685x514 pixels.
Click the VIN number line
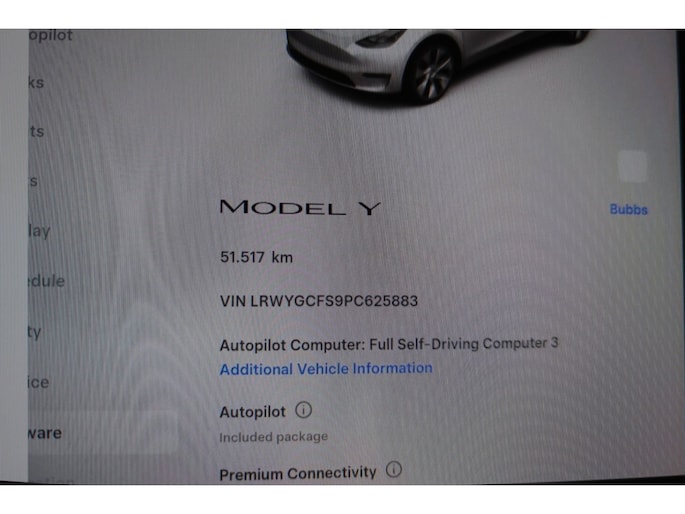(x=319, y=301)
